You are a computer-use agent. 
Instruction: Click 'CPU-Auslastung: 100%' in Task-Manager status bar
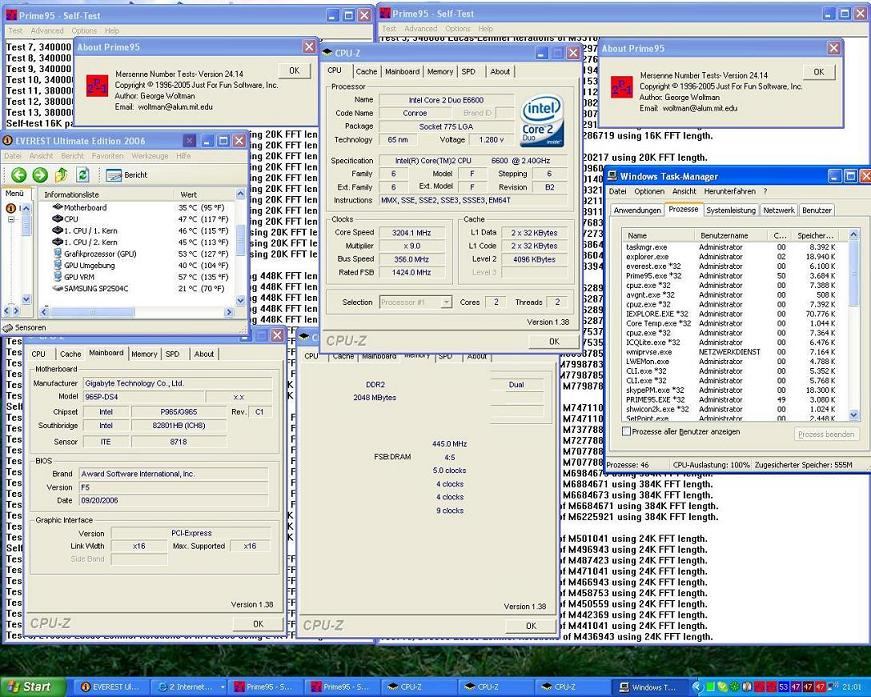tap(710, 465)
